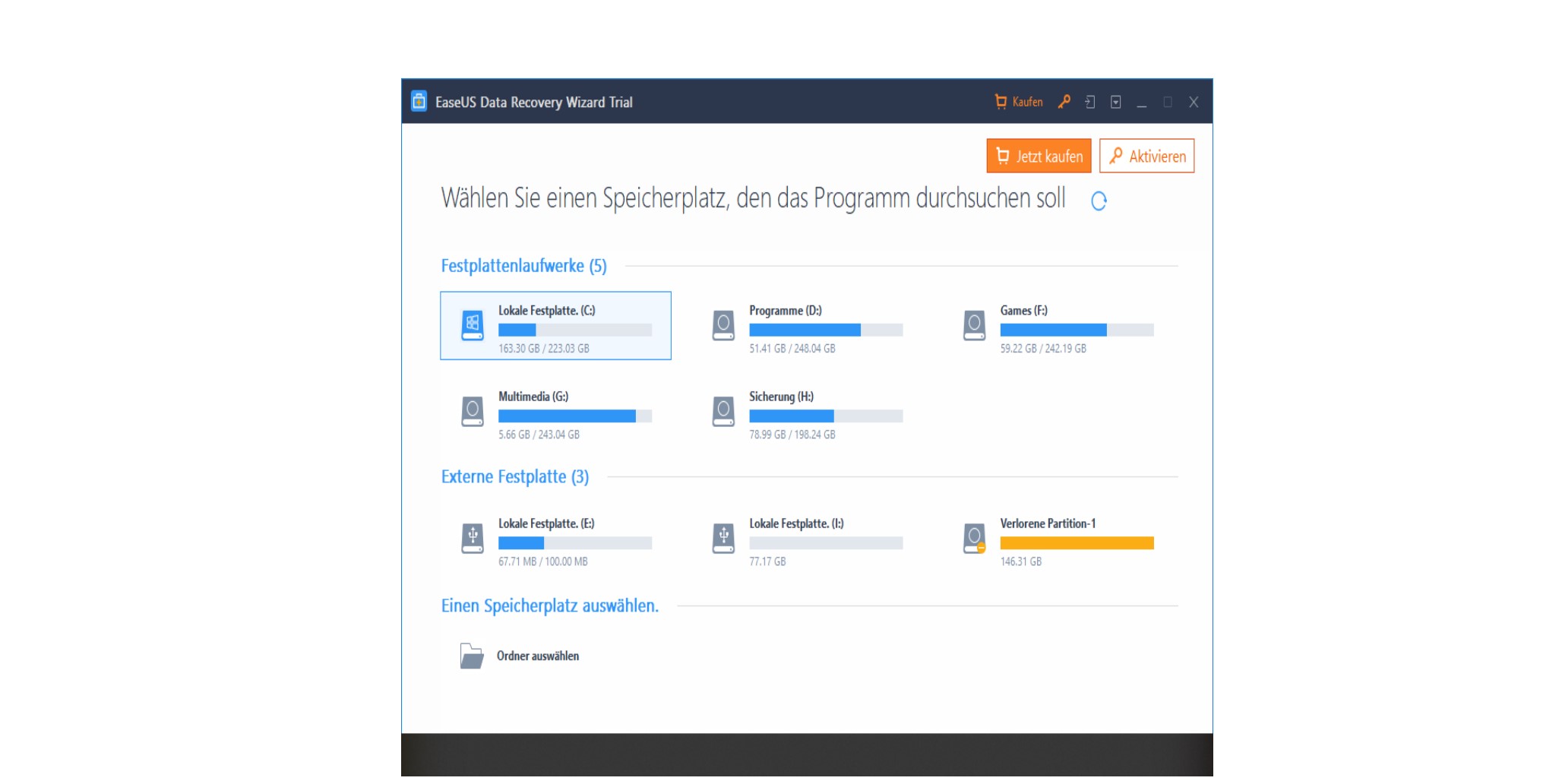1562x784 pixels.
Task: Select the Games (F:) drive icon
Action: [974, 325]
